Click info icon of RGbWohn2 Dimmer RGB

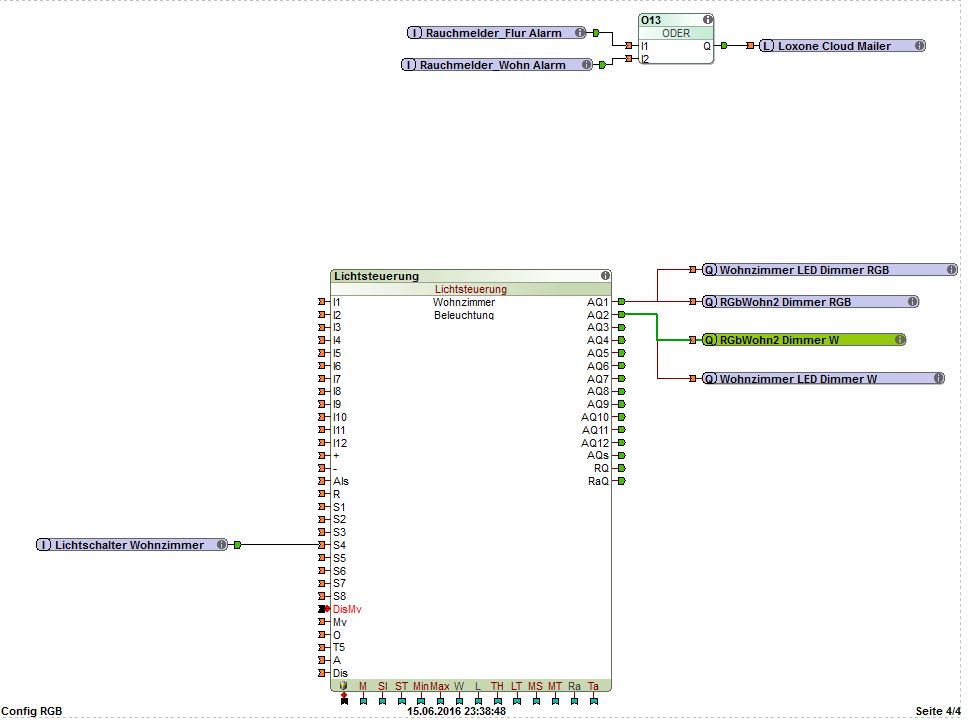(912, 302)
